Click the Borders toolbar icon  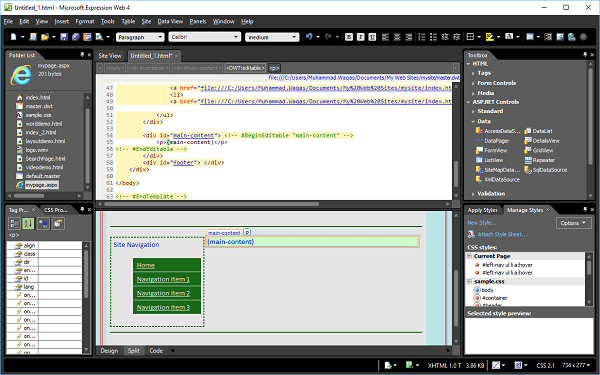click(x=471, y=37)
